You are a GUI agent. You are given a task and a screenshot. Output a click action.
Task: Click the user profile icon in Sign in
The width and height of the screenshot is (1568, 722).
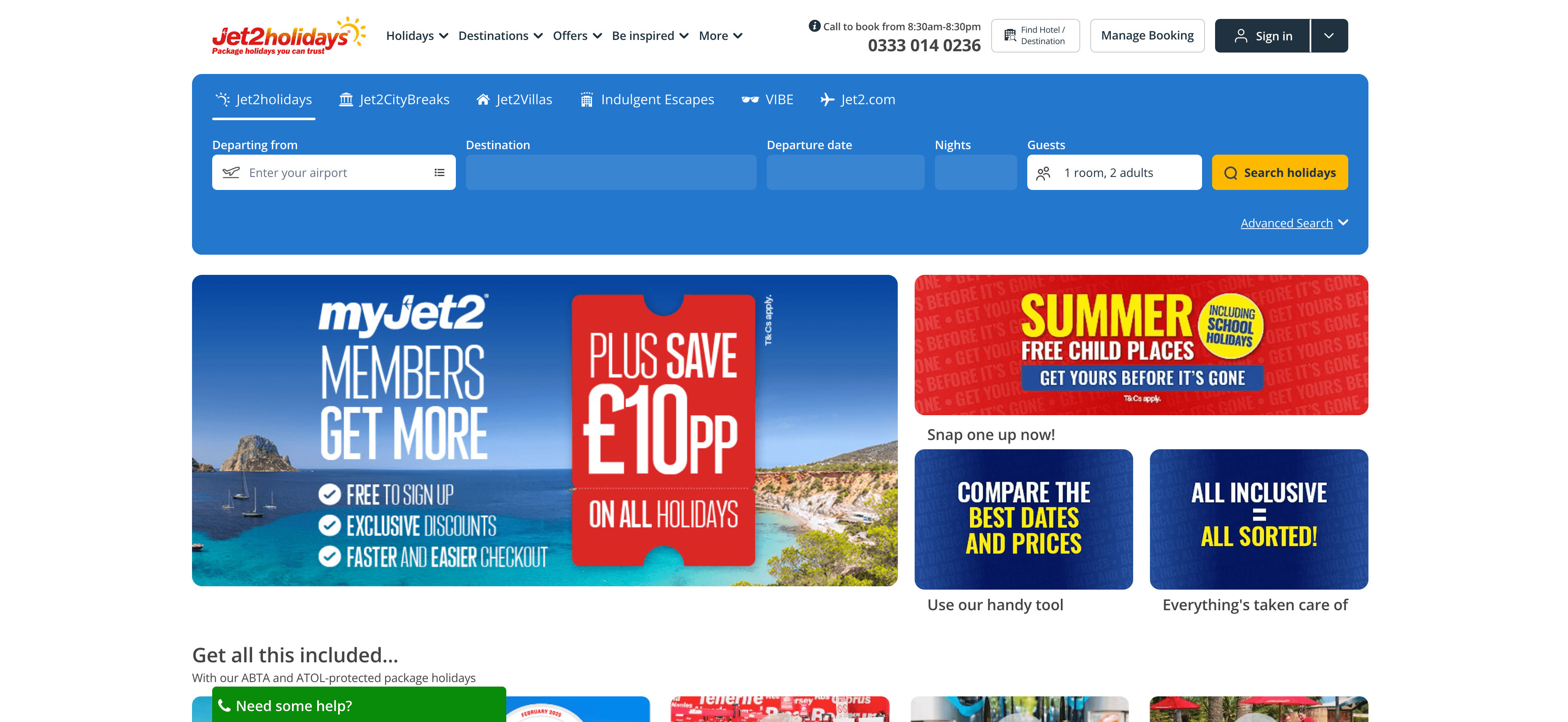1240,36
